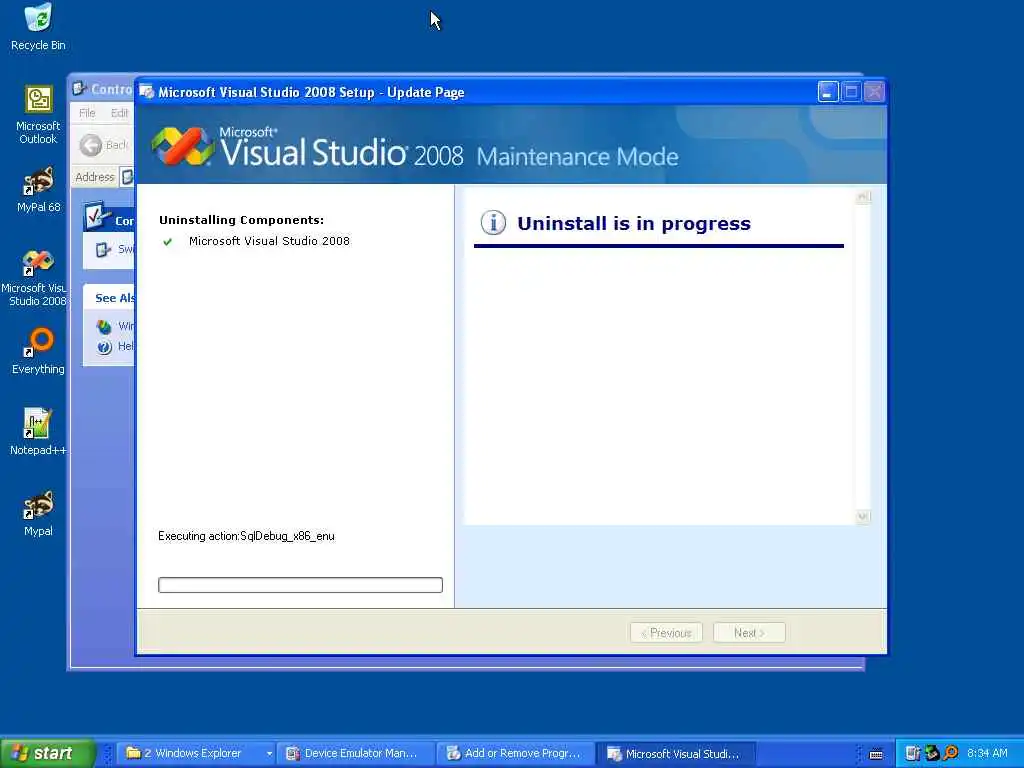Image resolution: width=1024 pixels, height=768 pixels.
Task: Click the Maintenance Mode banner text
Action: coord(577,157)
